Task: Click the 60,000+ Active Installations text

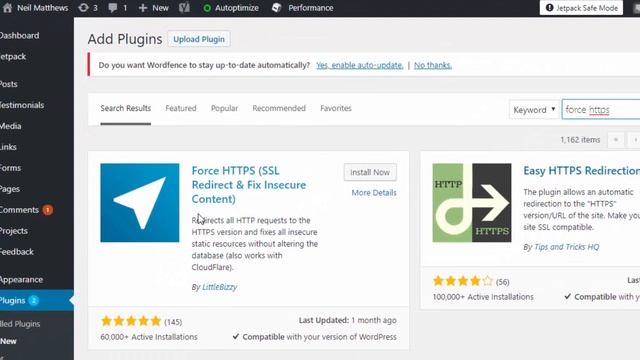Action: coord(149,337)
